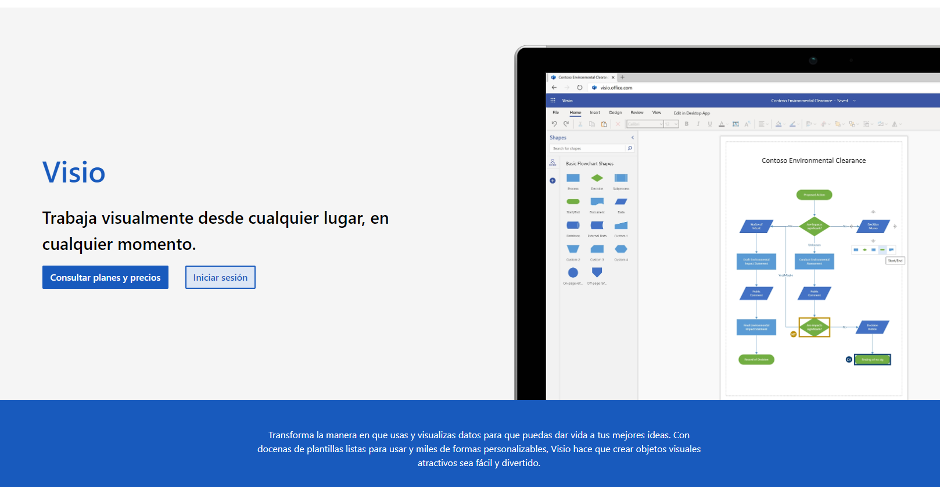Screen dimensions: 941x487
Task: Open a new browser tab with plus
Action: point(622,77)
